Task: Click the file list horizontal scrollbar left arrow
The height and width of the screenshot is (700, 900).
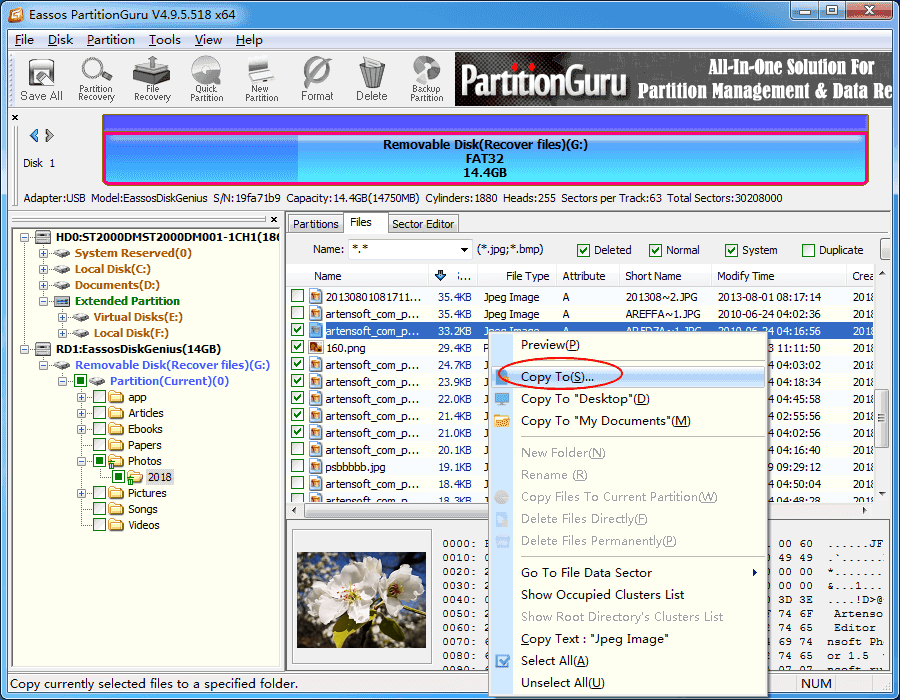Action: pos(294,510)
